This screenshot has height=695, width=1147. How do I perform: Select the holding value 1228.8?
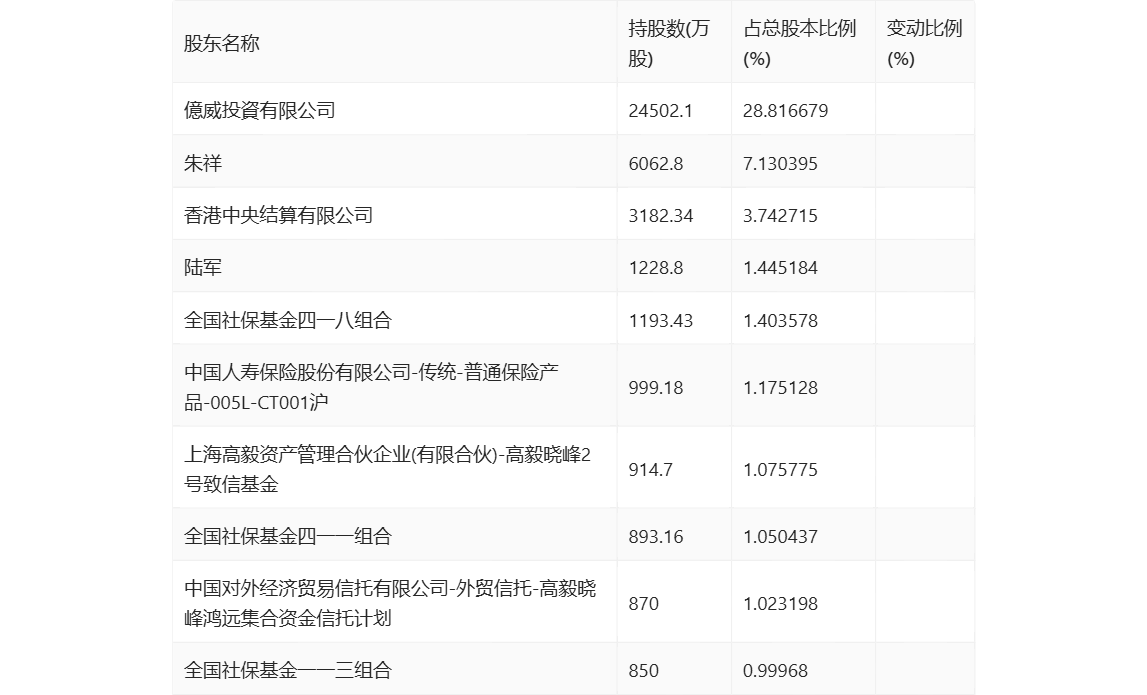[x=655, y=267]
